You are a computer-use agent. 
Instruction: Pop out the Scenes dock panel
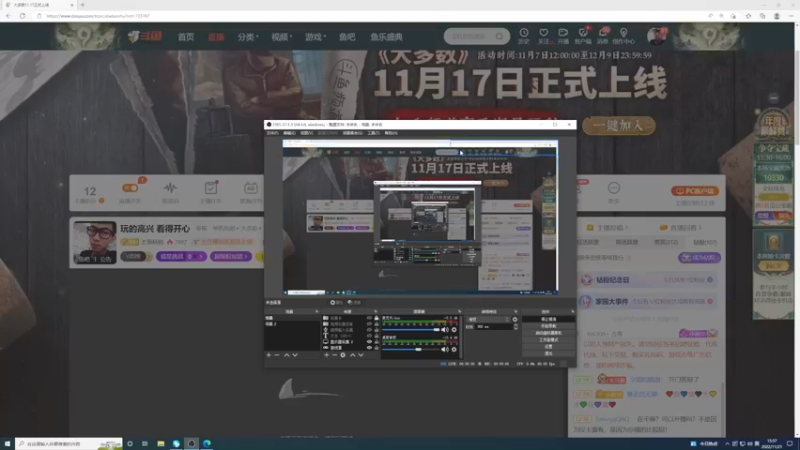click(317, 311)
